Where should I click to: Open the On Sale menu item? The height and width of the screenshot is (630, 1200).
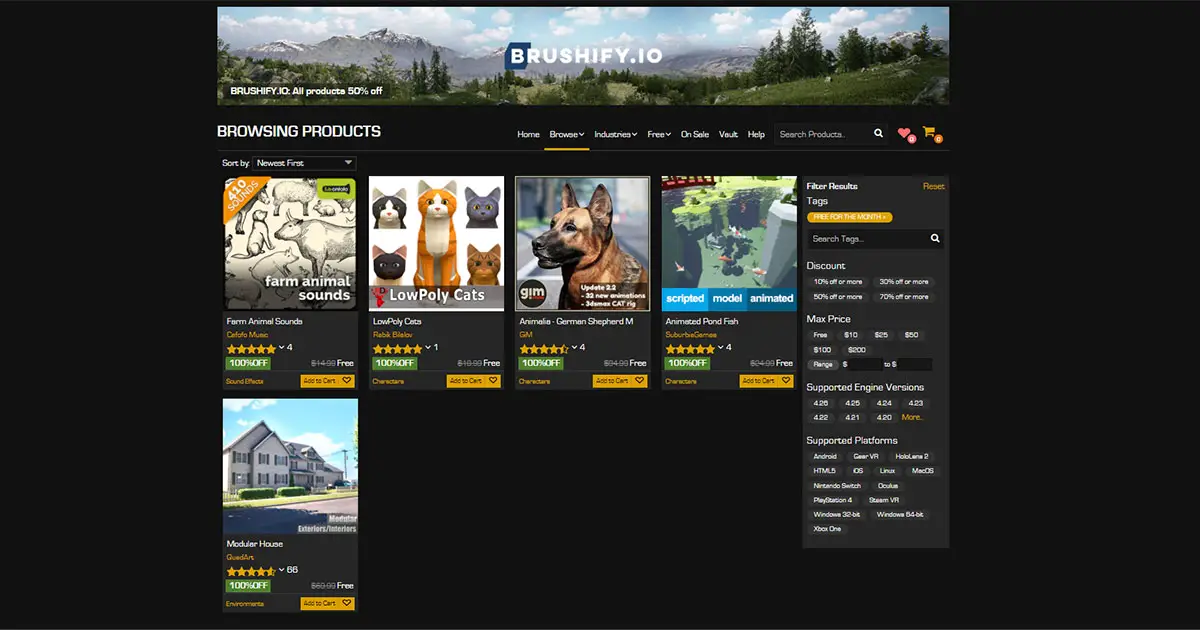point(695,134)
